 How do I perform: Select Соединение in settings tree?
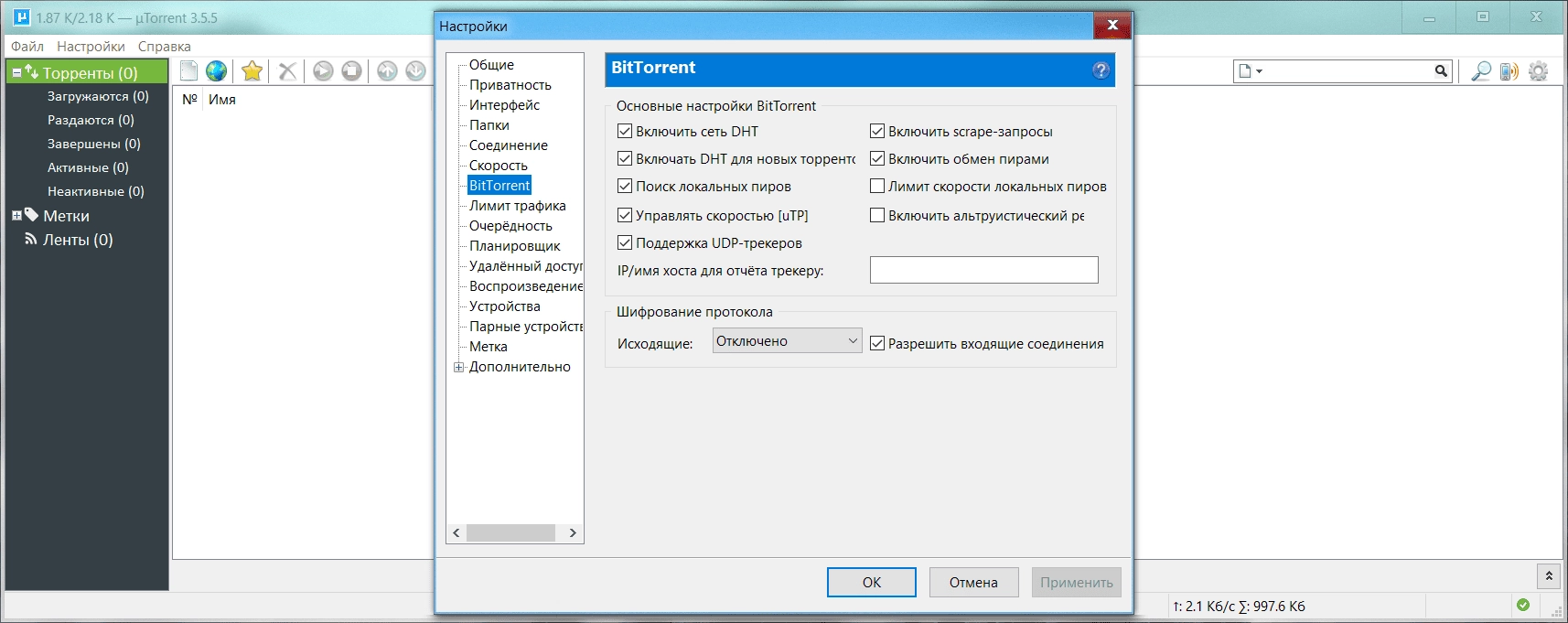click(x=509, y=145)
